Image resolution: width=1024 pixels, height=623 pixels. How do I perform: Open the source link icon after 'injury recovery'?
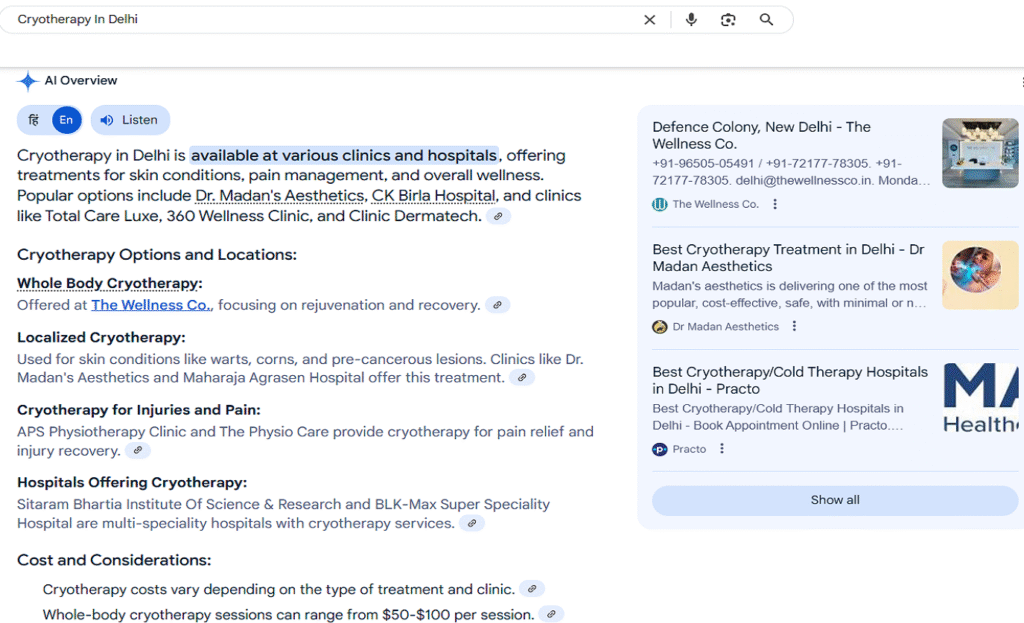click(138, 450)
